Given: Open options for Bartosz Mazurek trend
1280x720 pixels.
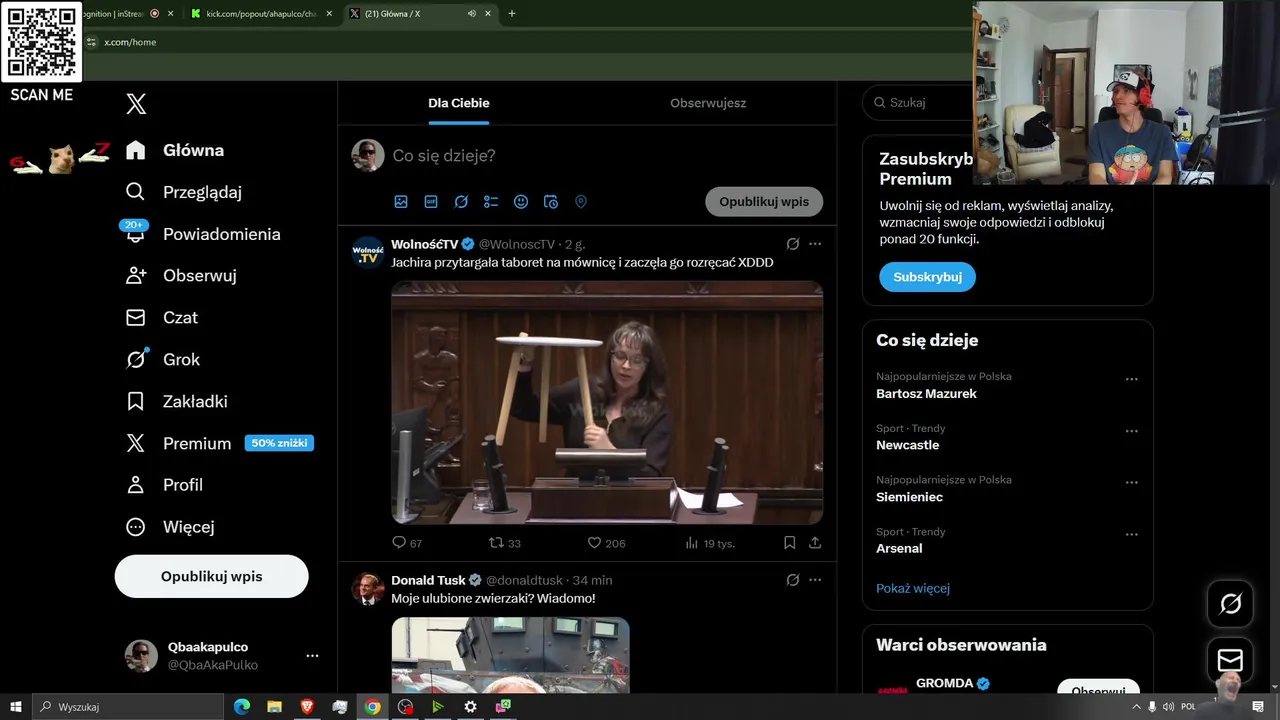Looking at the screenshot, I should [1132, 380].
